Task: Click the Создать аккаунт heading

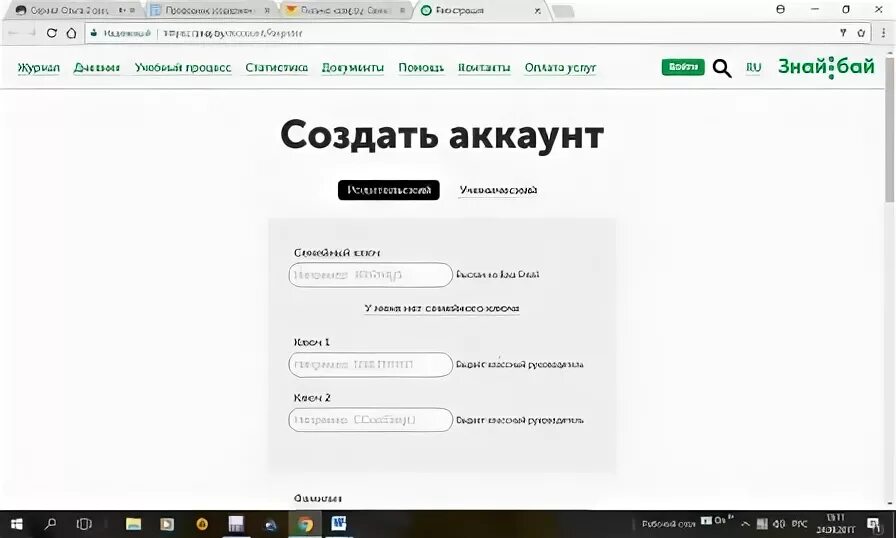Action: (442, 136)
